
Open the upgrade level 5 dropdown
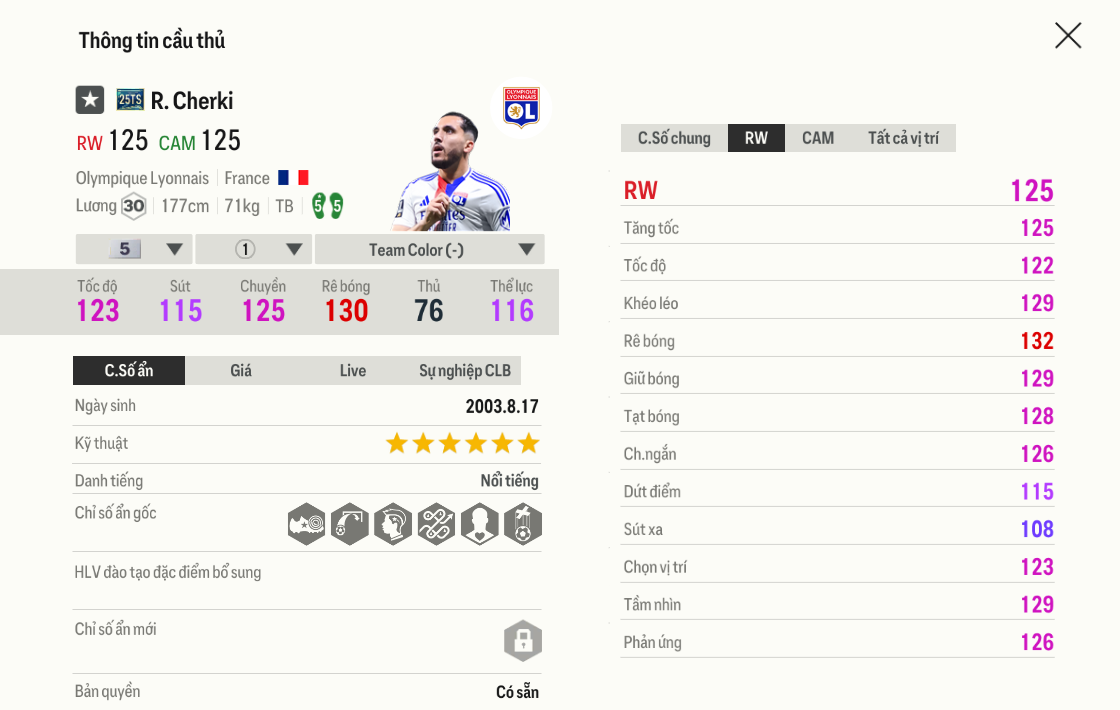click(x=134, y=250)
